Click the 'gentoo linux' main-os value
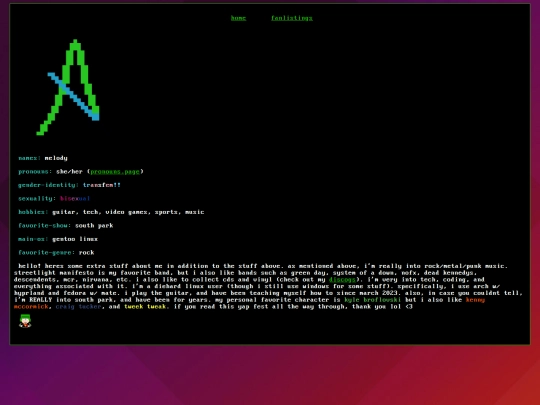540x405 pixels. tap(75, 239)
